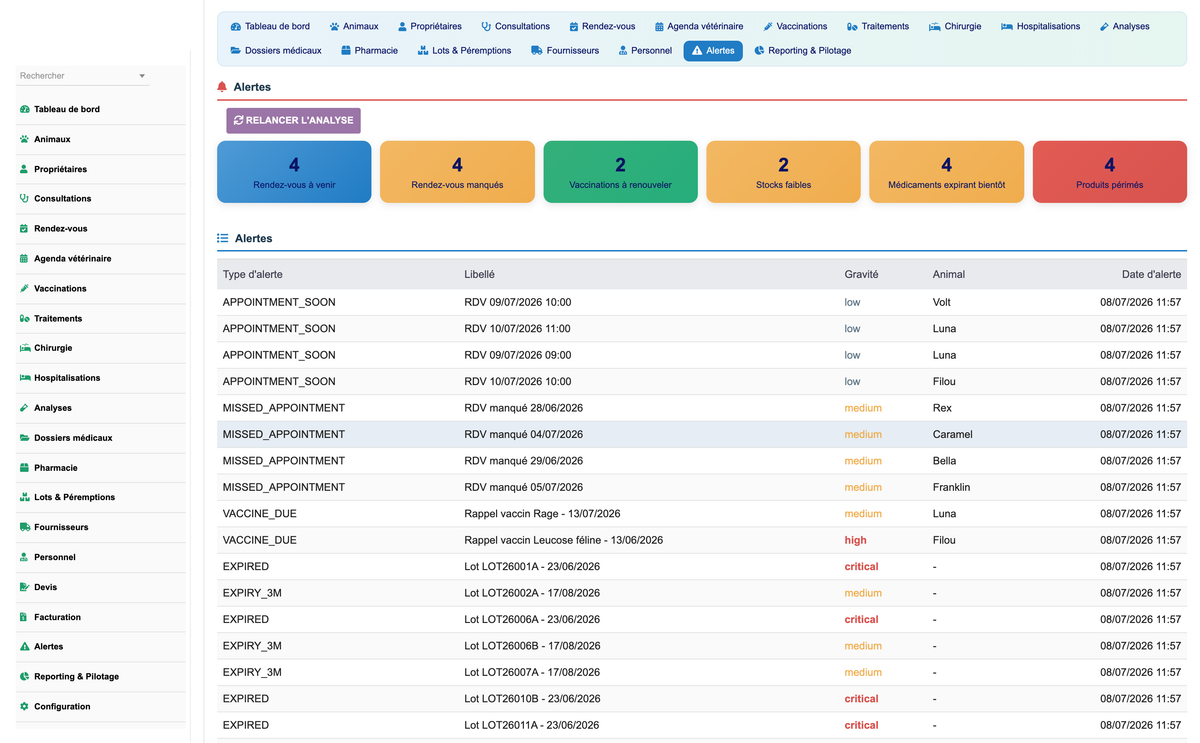The height and width of the screenshot is (743, 1200).
Task: Click the bed icon beside sidebar Hospitalisations
Action: [24, 378]
